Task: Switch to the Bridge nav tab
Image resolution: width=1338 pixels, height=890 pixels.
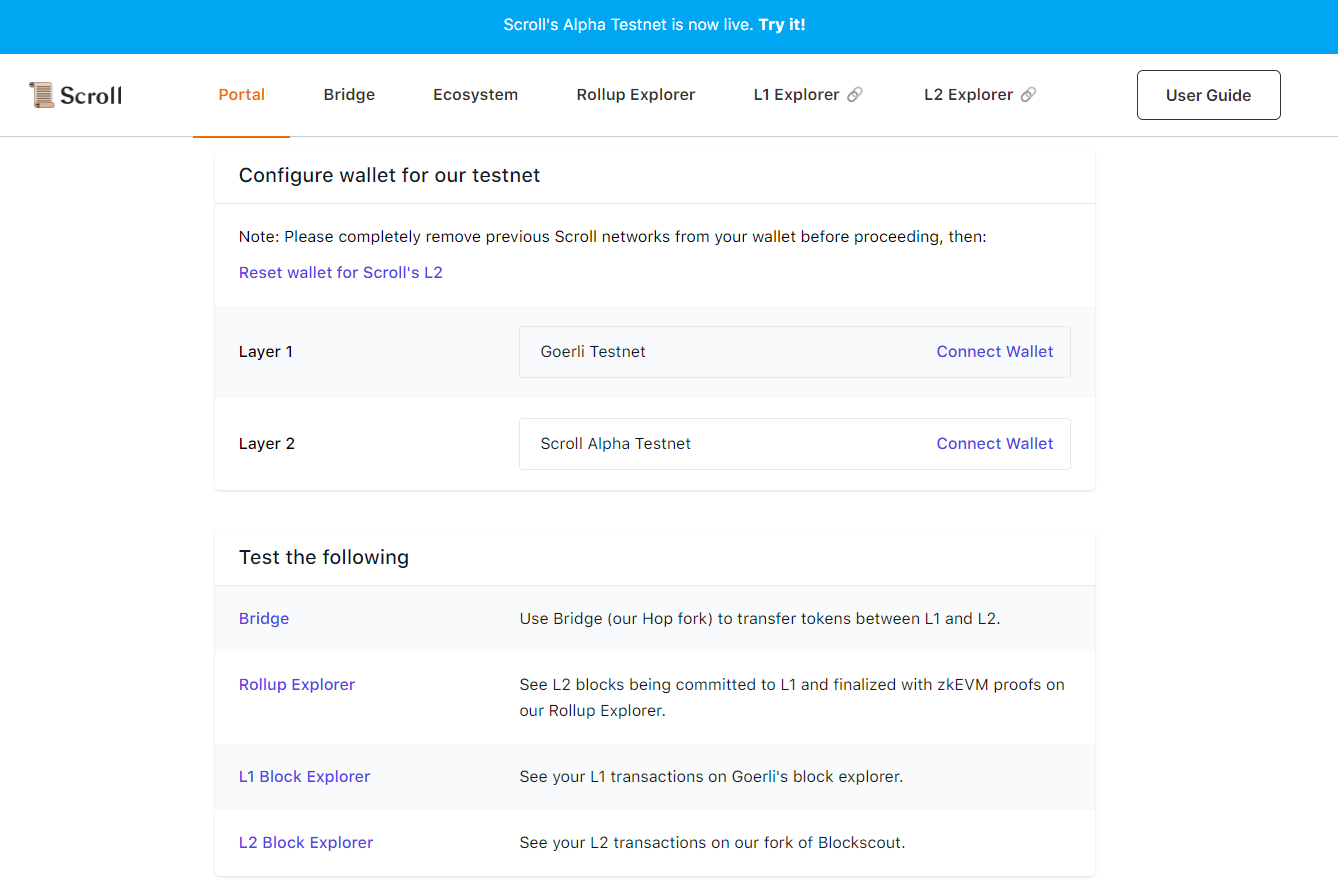Action: [x=349, y=95]
